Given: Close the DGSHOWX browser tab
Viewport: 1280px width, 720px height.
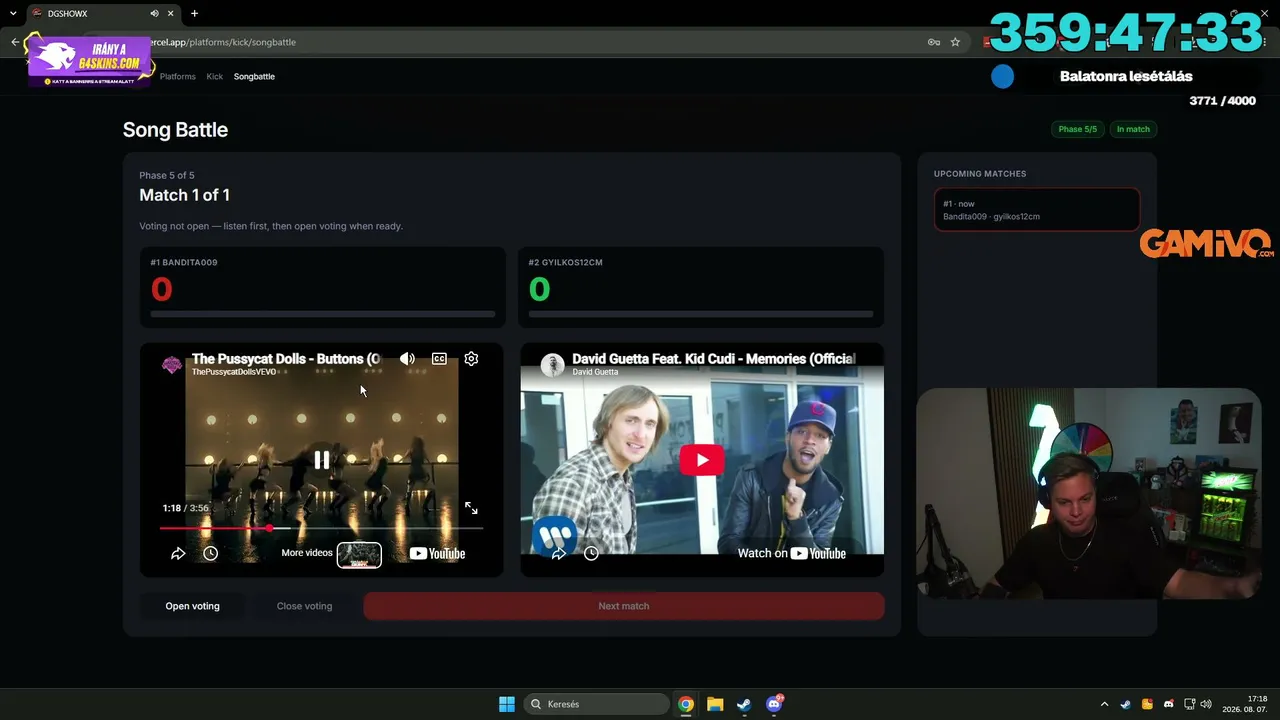Looking at the screenshot, I should tap(171, 14).
